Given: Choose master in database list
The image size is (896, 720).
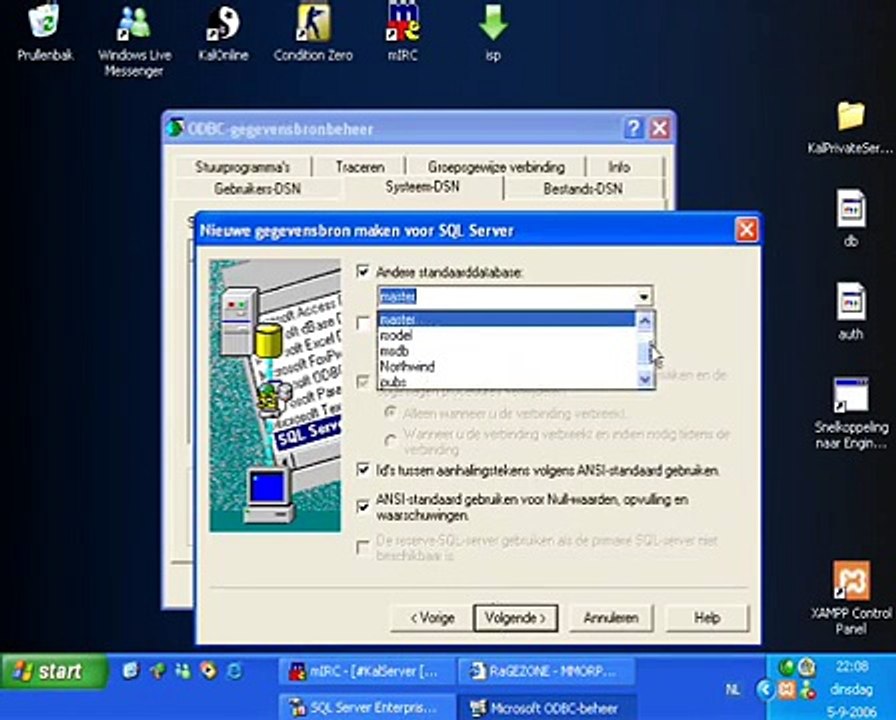Looking at the screenshot, I should 506,319.
